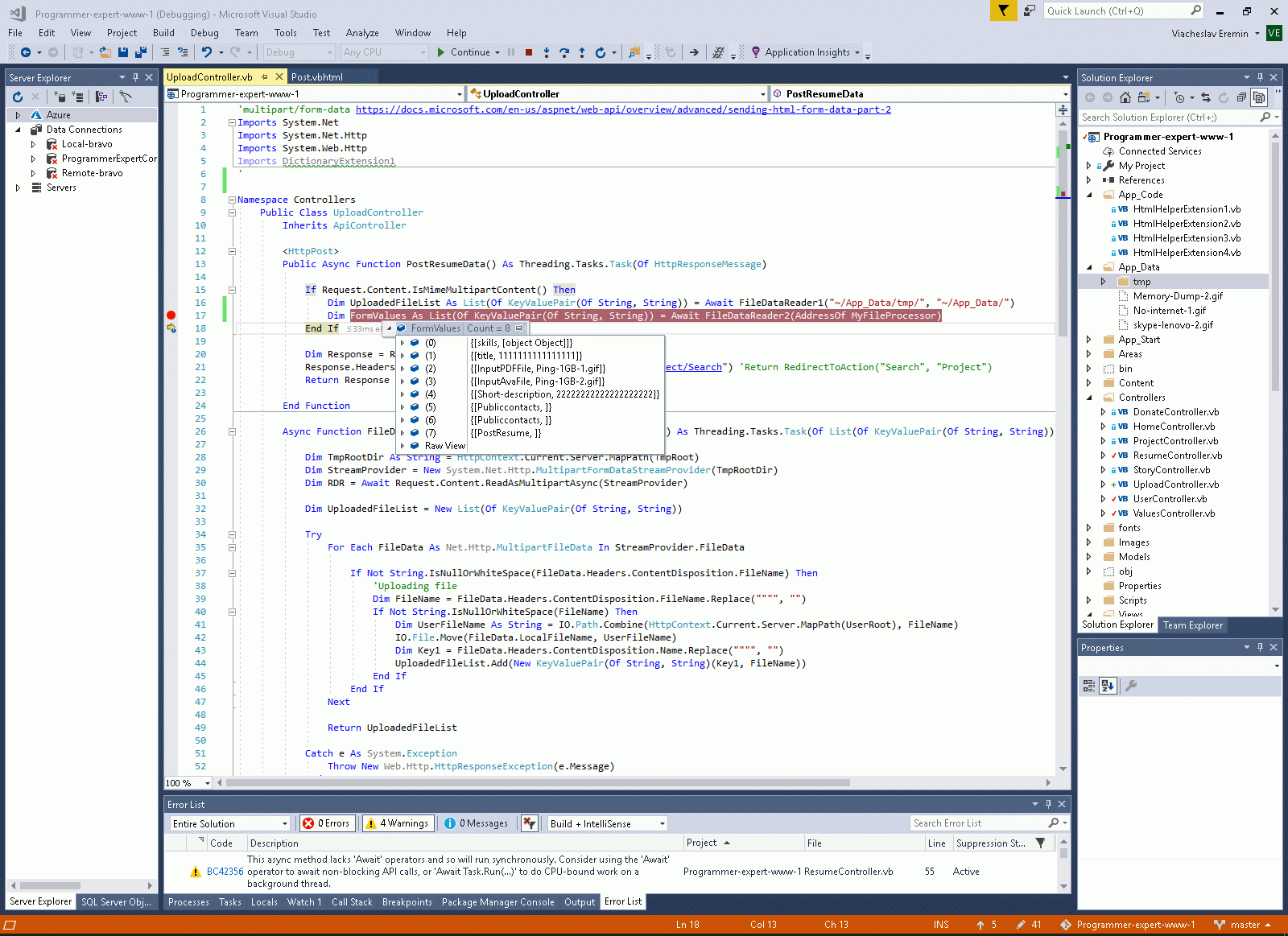Image resolution: width=1288 pixels, height=936 pixels.
Task: Click the Restart debugging icon
Action: (x=600, y=52)
